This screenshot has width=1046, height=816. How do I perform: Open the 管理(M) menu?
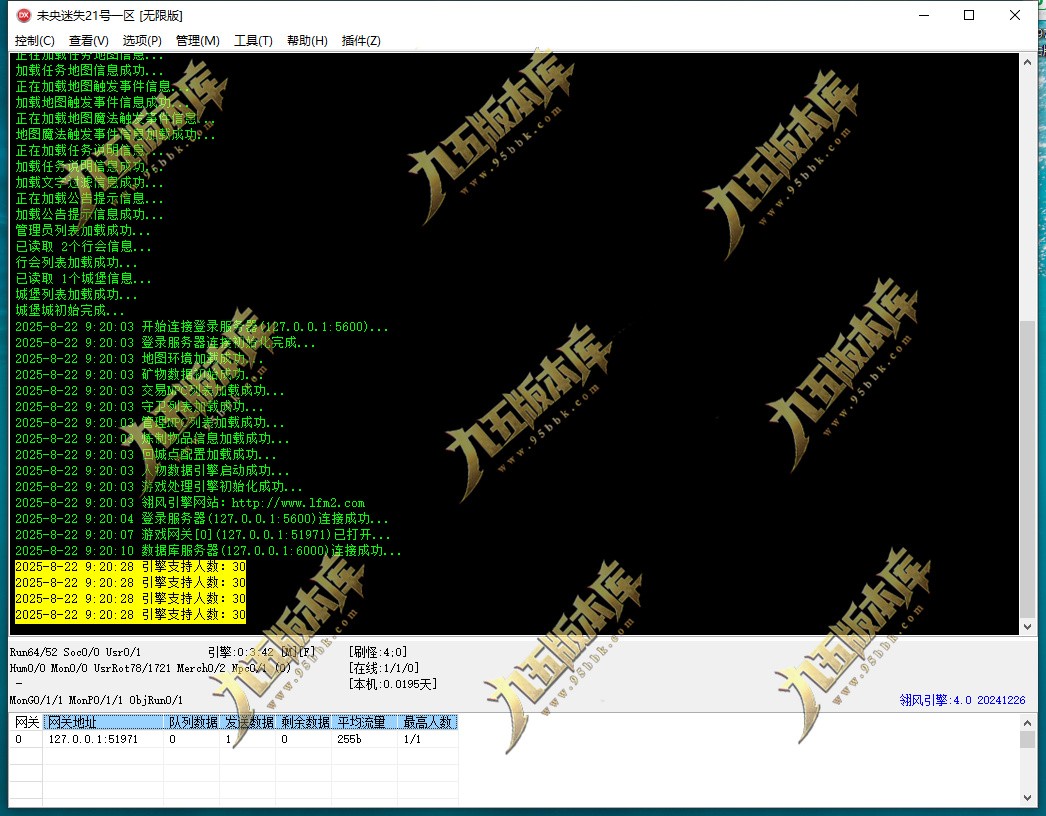(x=197, y=41)
